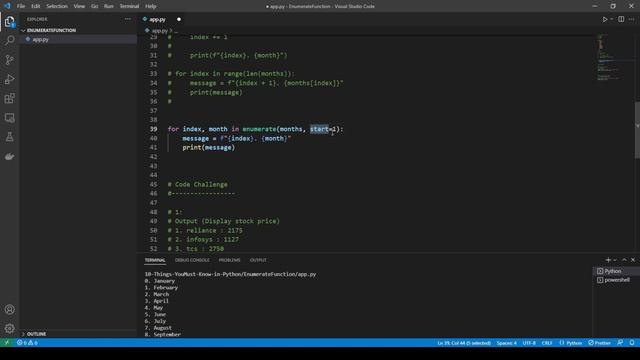Expand the OUTLINE section
The width and height of the screenshot is (640, 360).
pyautogui.click(x=36, y=334)
